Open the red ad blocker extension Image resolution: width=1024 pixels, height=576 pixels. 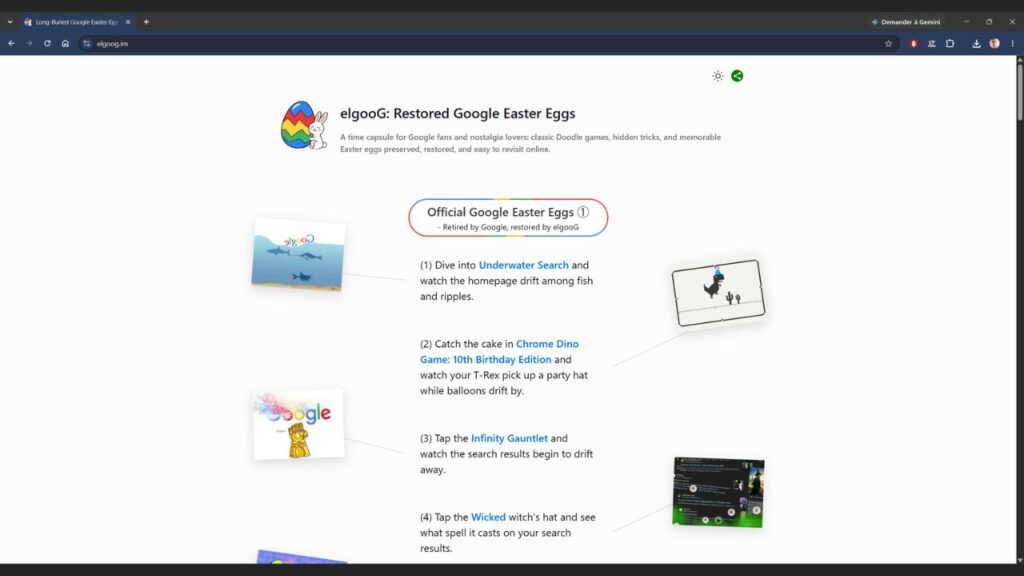coord(914,44)
